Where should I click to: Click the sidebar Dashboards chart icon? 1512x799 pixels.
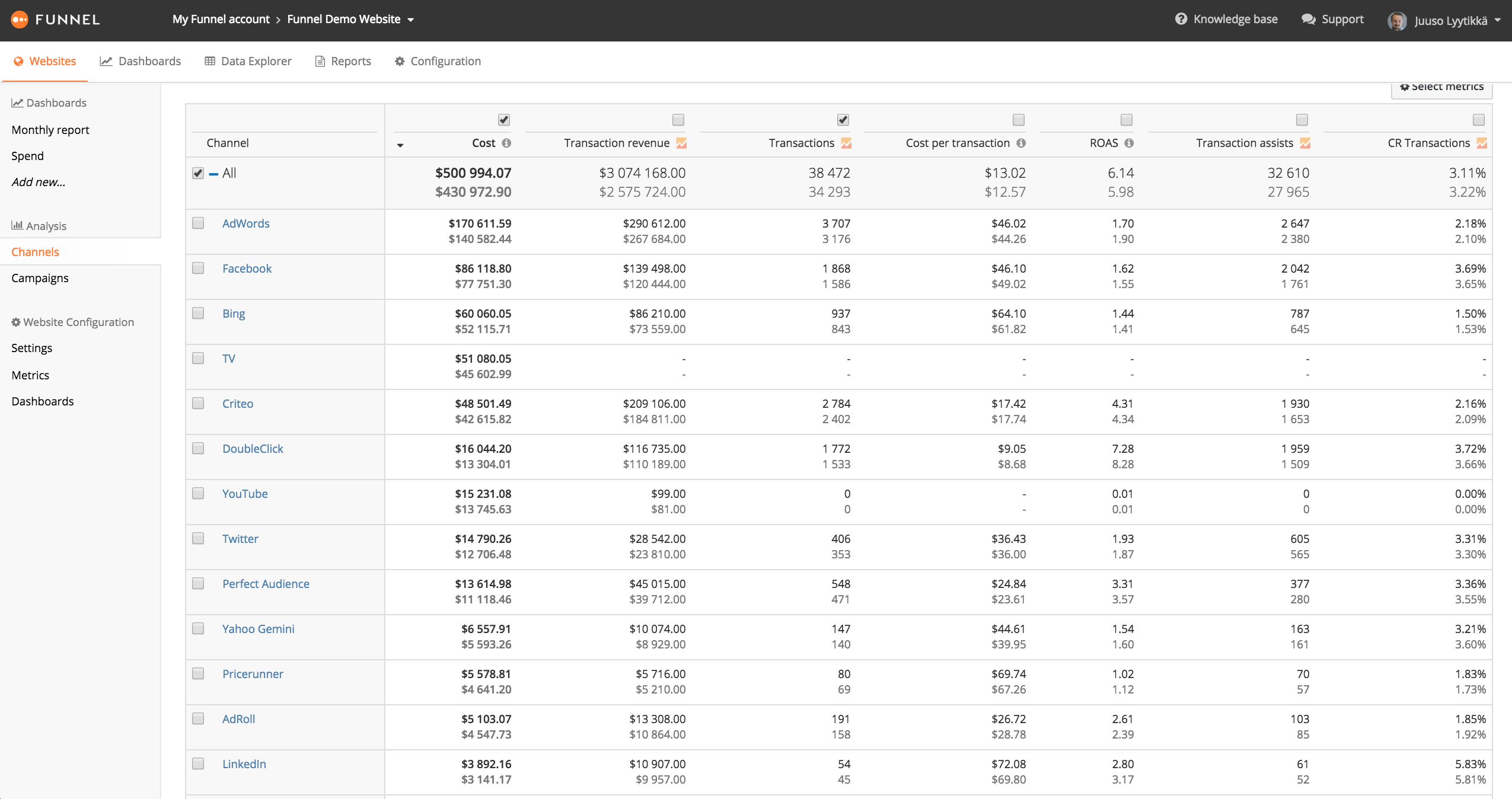click(x=17, y=103)
